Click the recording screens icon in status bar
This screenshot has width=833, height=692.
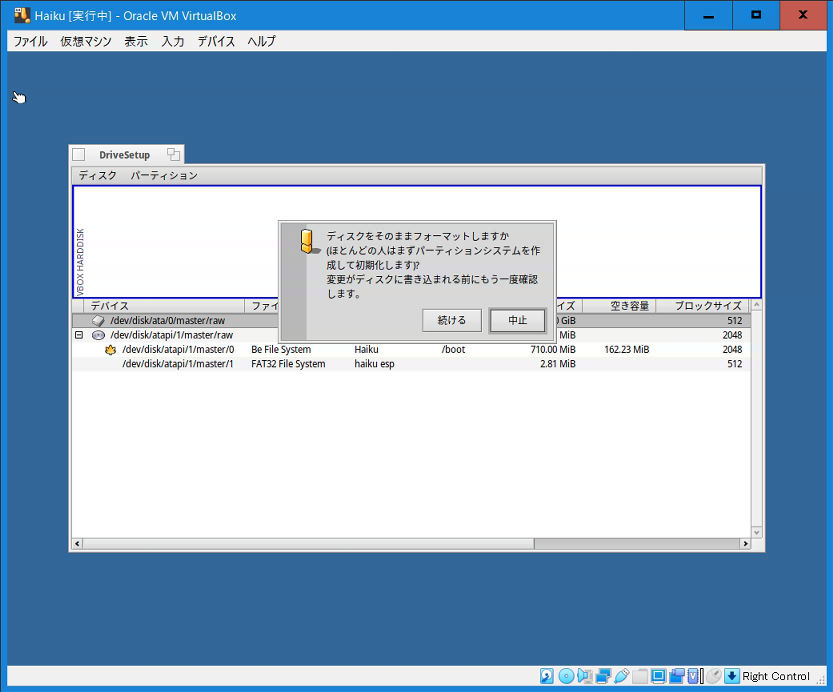(x=676, y=676)
